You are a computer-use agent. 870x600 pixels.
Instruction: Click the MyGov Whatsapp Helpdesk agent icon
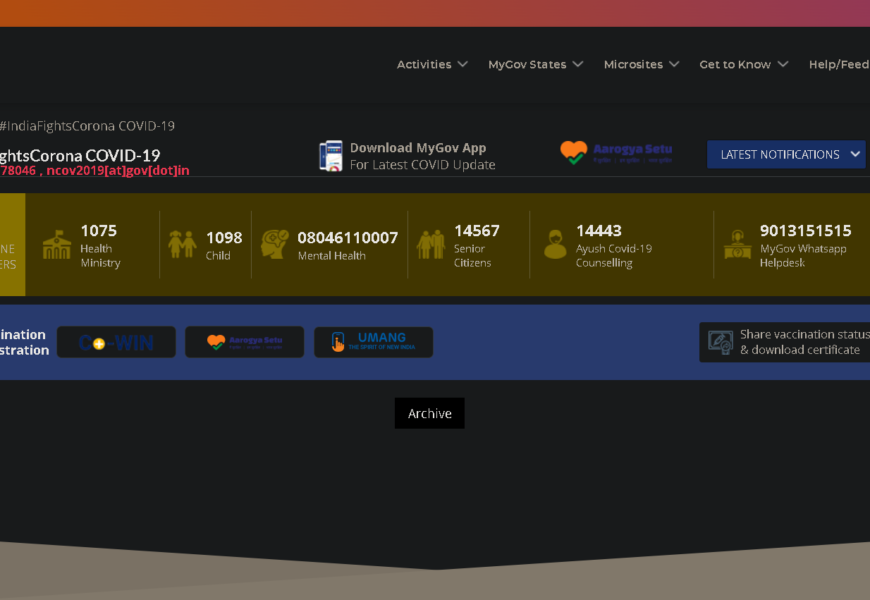tap(737, 244)
